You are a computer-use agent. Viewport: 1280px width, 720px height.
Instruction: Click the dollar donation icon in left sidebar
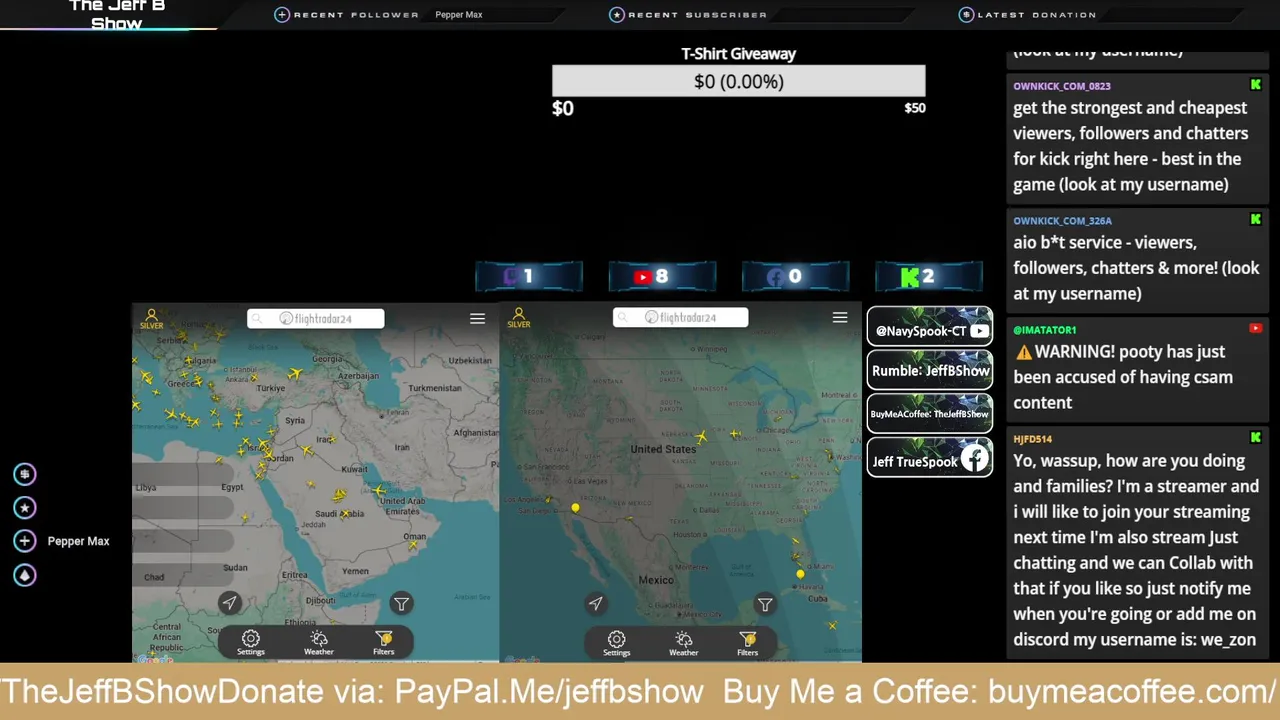[25, 474]
